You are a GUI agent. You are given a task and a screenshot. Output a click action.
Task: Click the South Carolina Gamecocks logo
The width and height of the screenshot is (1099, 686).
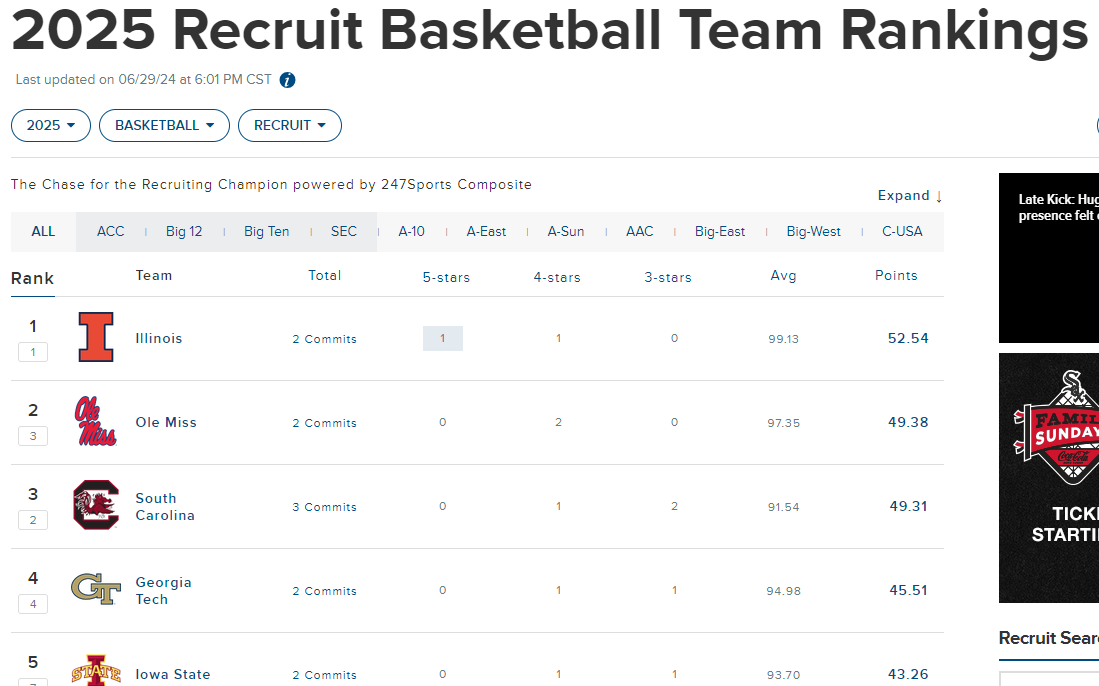tap(96, 505)
